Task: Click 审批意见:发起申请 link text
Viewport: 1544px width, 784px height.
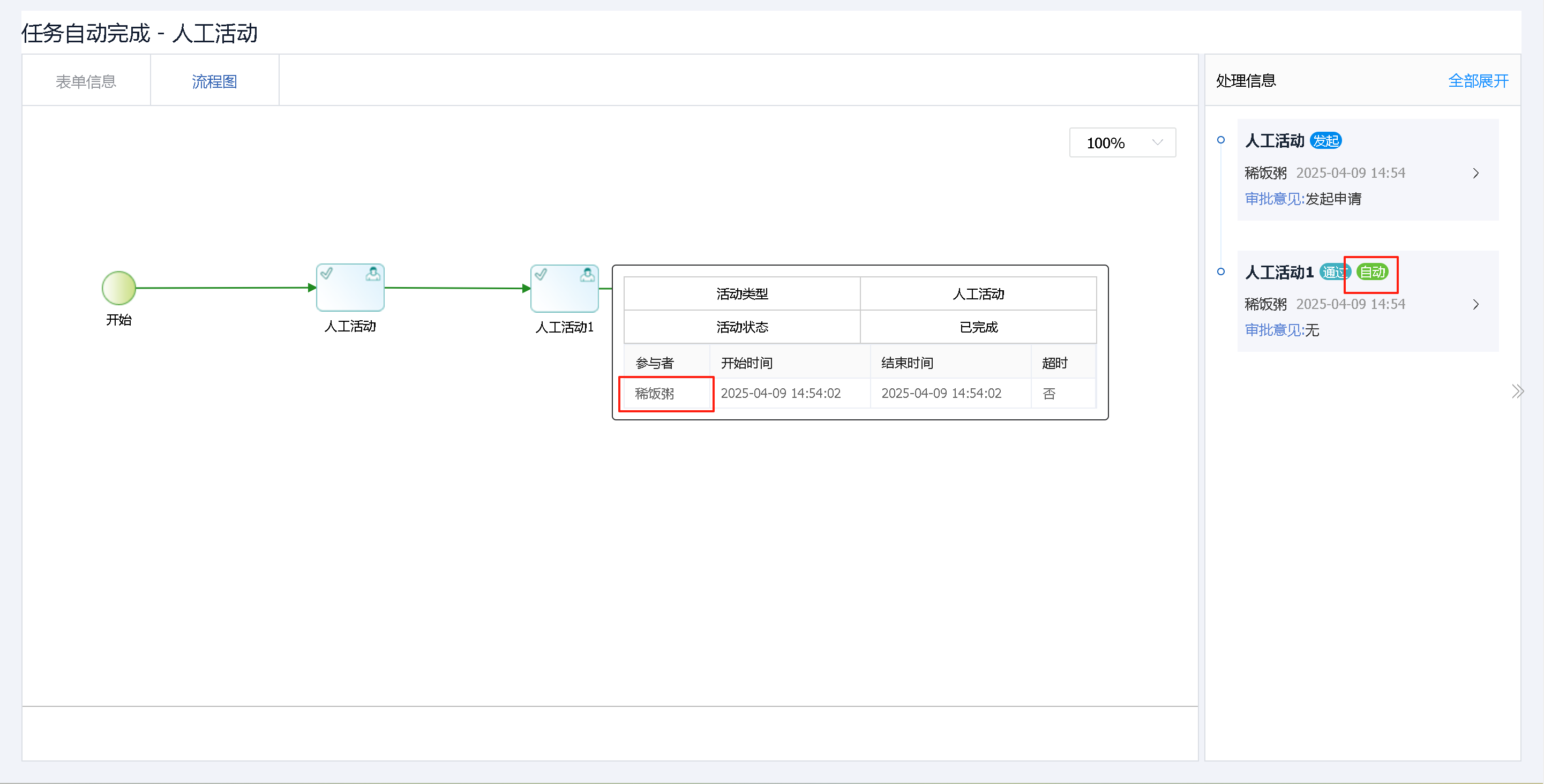Action: [1302, 199]
